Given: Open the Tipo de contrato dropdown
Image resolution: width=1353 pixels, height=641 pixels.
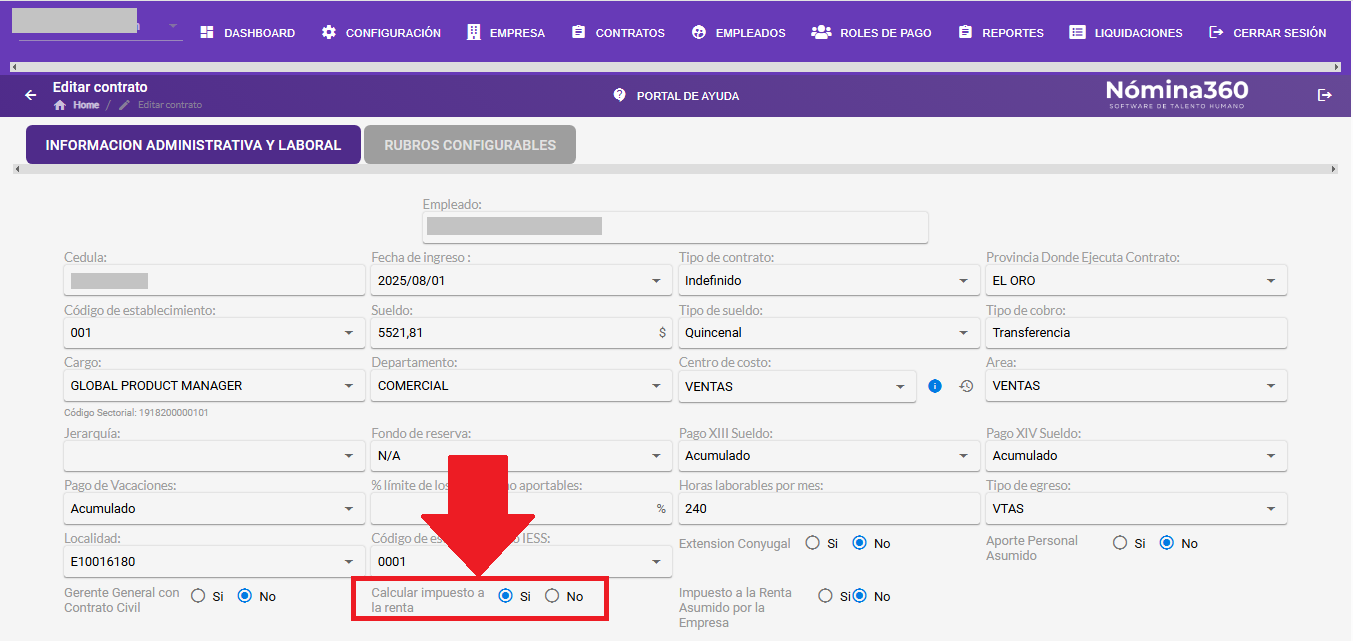Looking at the screenshot, I should tap(829, 281).
